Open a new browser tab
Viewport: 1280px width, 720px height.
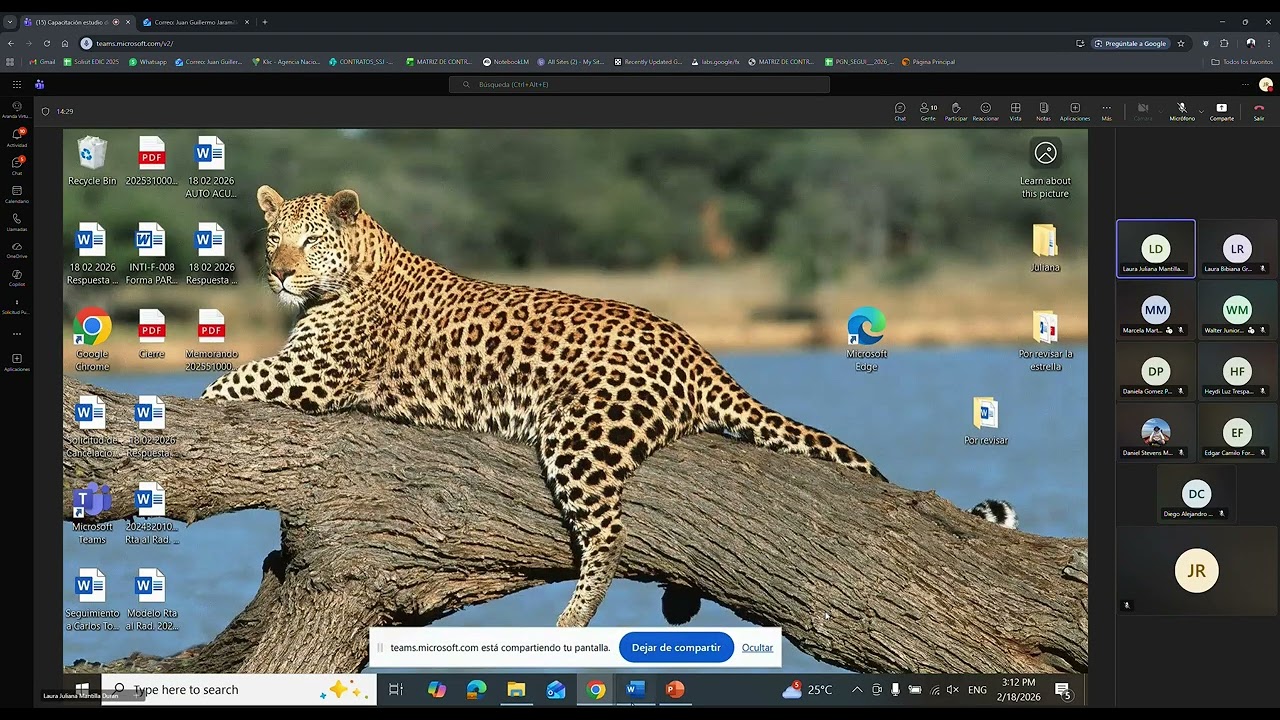tap(265, 22)
